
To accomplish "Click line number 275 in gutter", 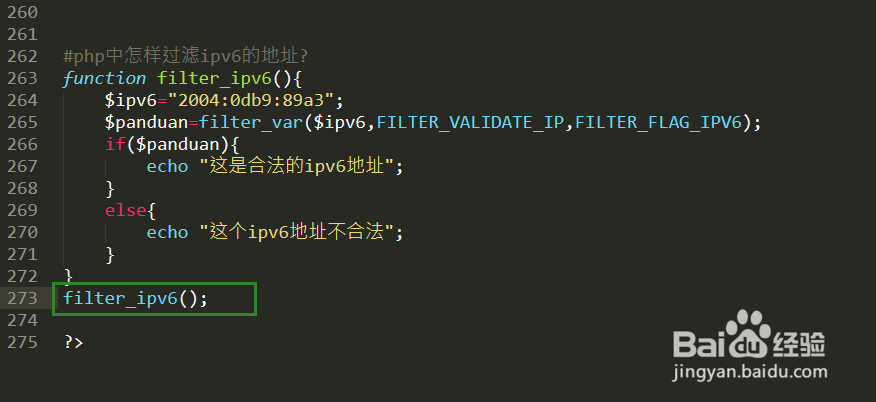I will click(x=22, y=342).
